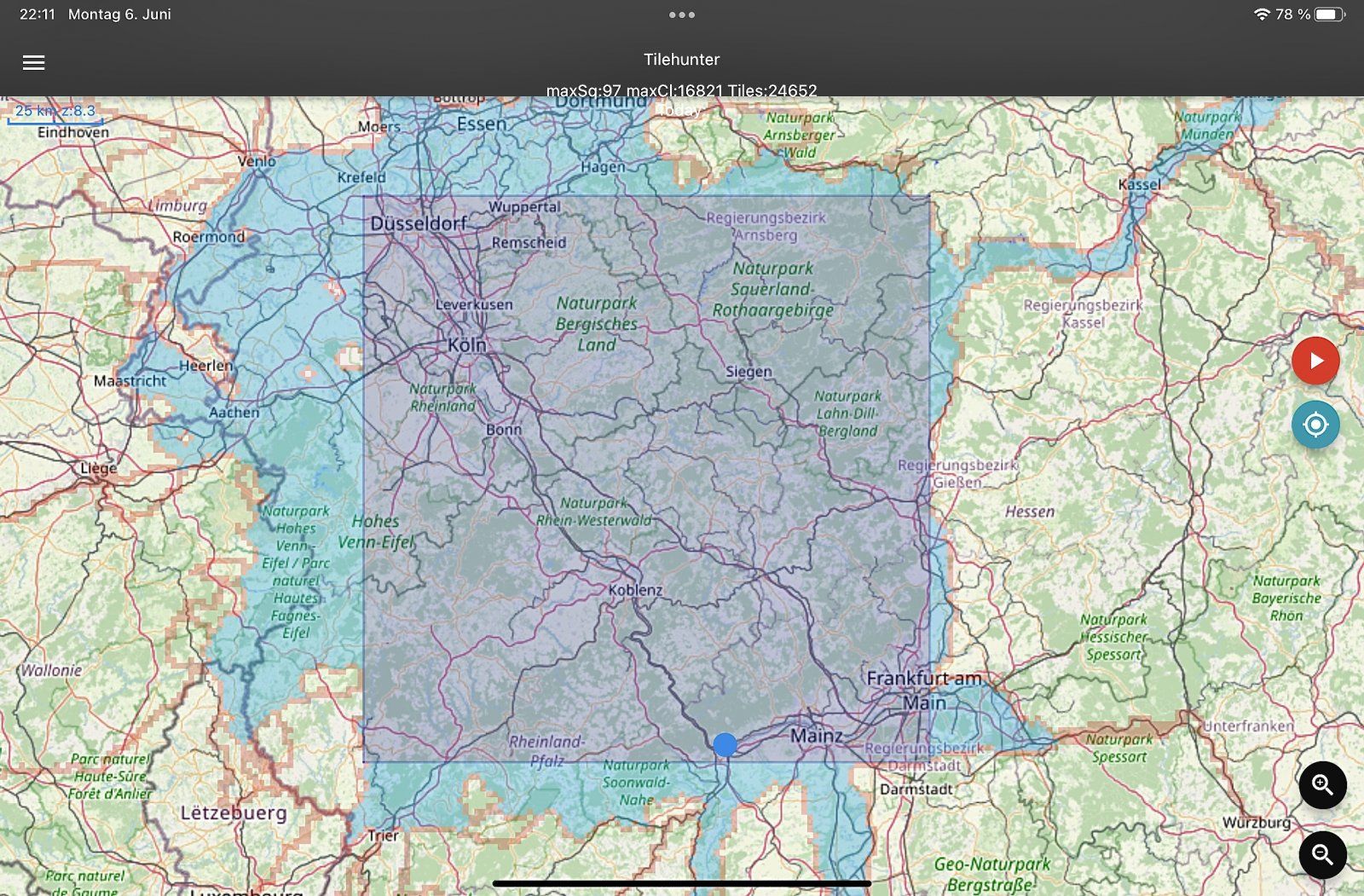Tap the Köln label on the map
This screenshot has width=1364, height=896.
[467, 344]
